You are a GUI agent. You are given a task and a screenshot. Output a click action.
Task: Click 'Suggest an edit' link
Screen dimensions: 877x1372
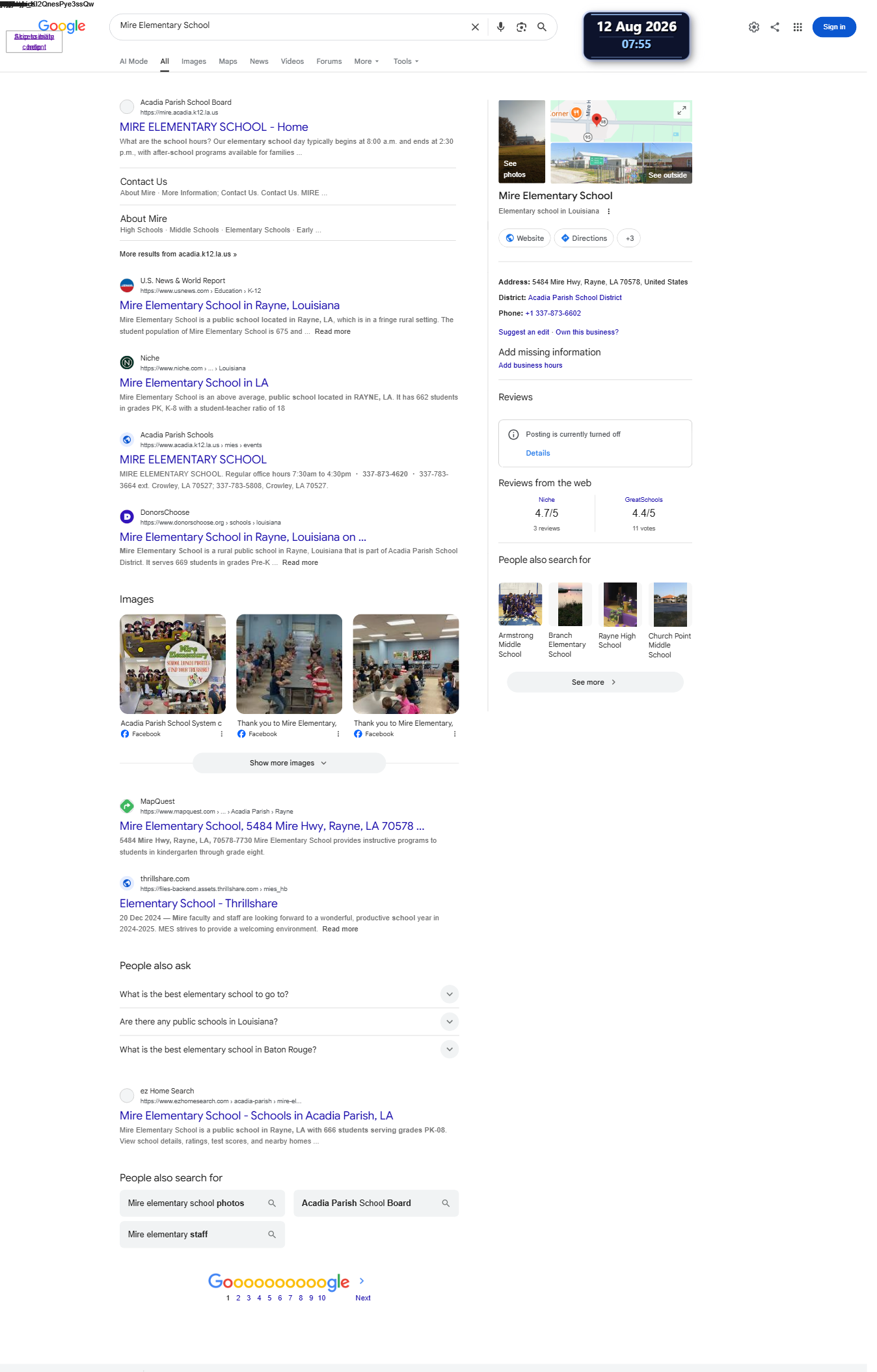524,333
